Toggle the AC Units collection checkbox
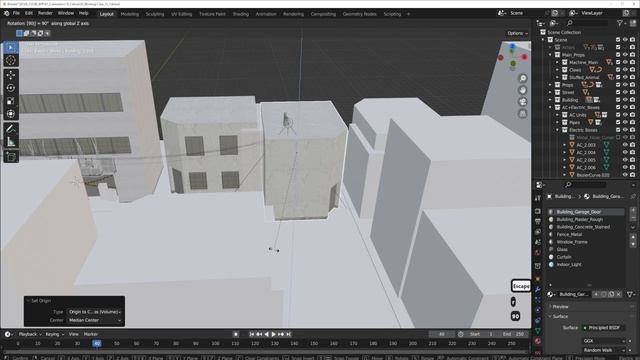 pyautogui.click(x=618, y=115)
